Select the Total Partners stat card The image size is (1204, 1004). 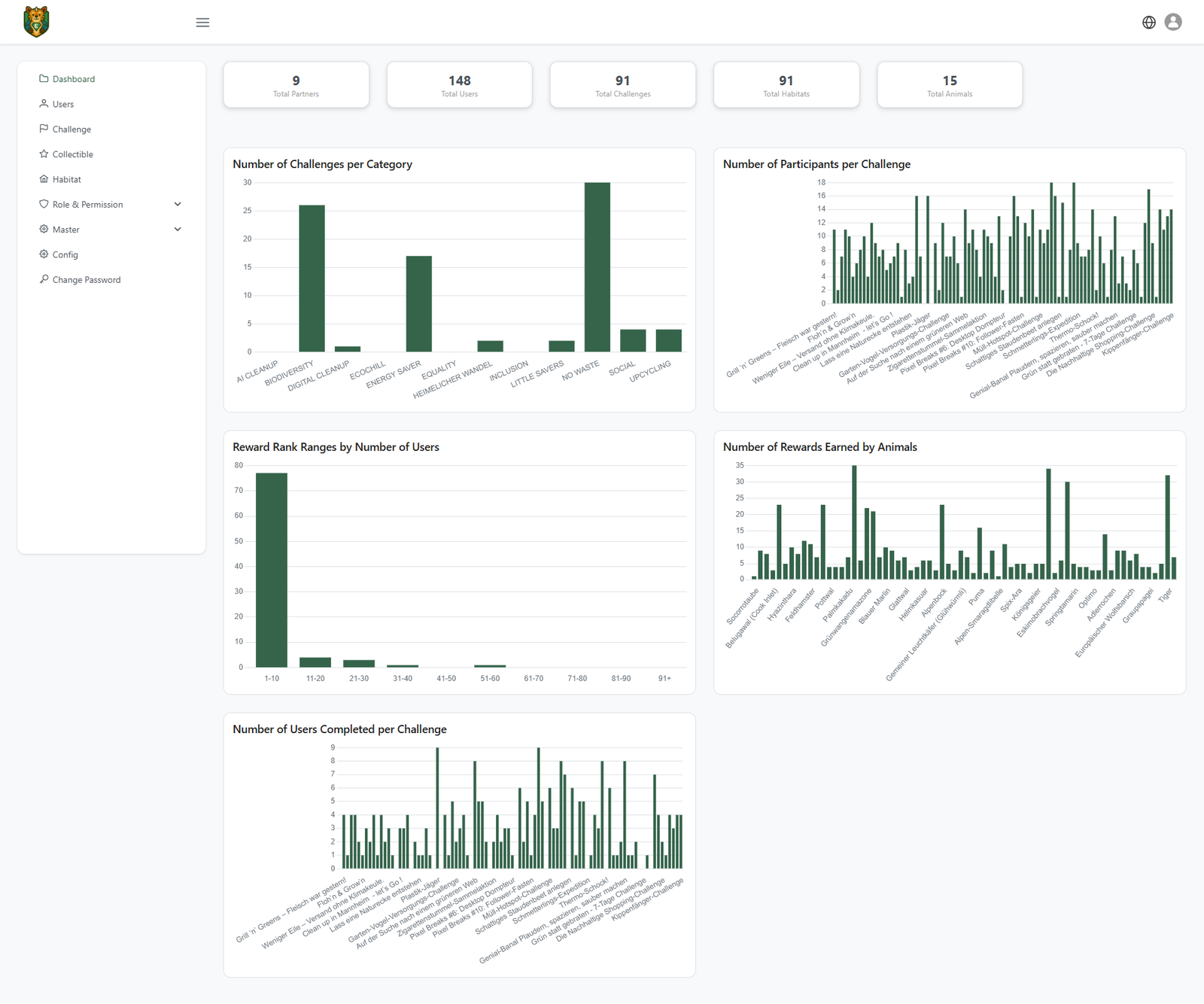(x=296, y=85)
